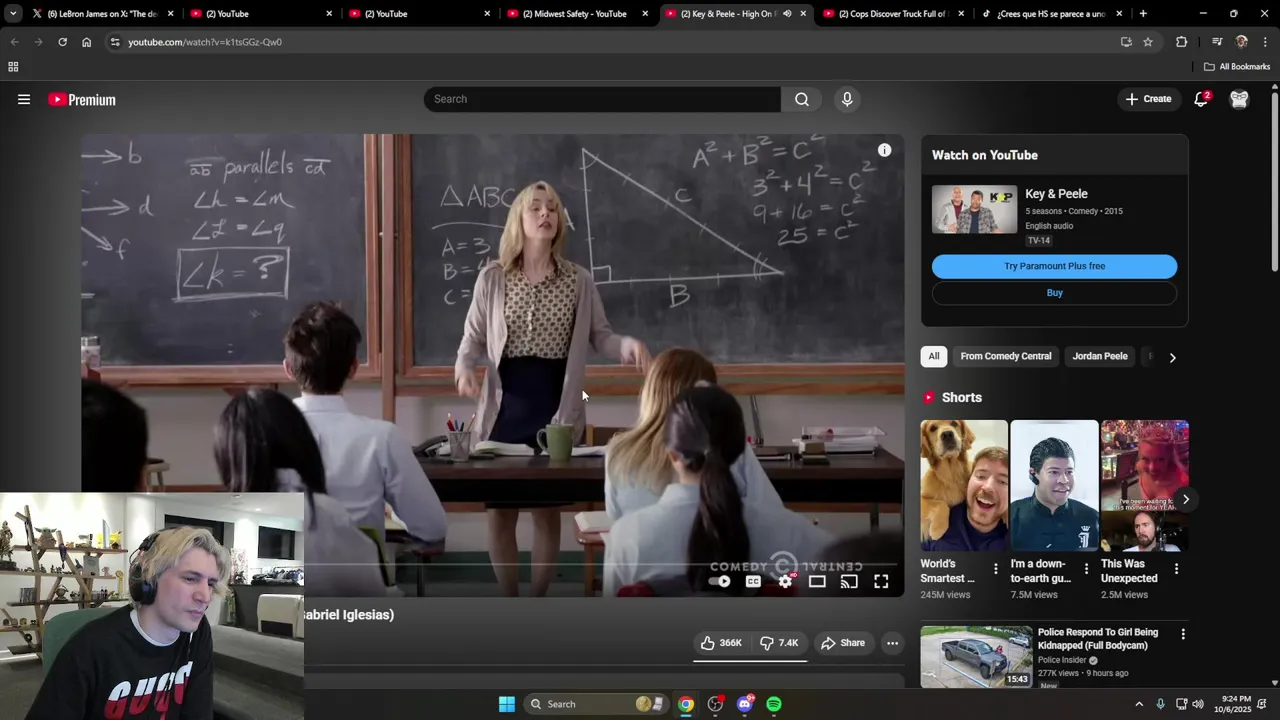Image resolution: width=1280 pixels, height=720 pixels.
Task: Share the video via Share button
Action: [x=843, y=643]
